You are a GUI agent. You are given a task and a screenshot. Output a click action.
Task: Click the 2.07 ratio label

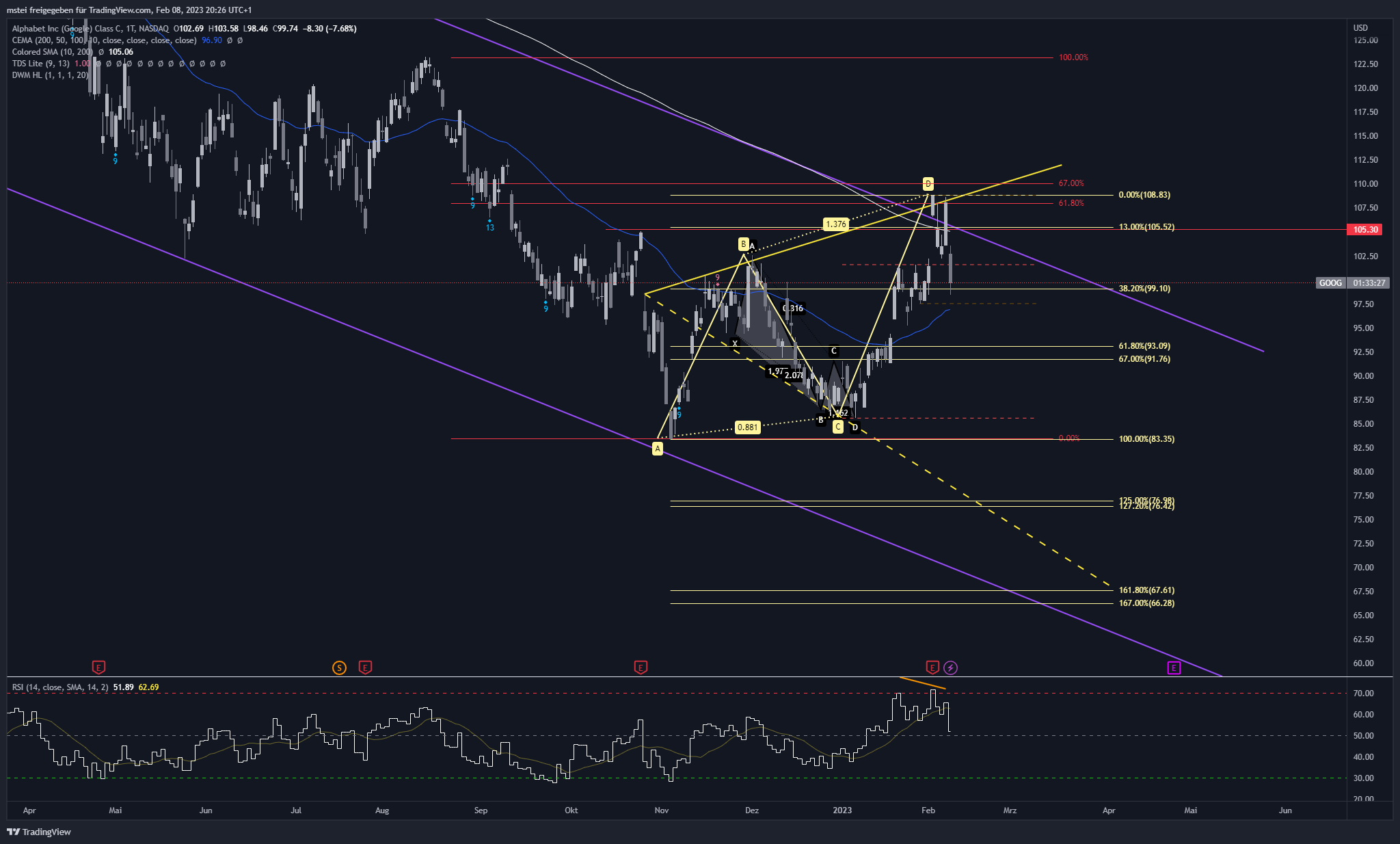click(794, 375)
